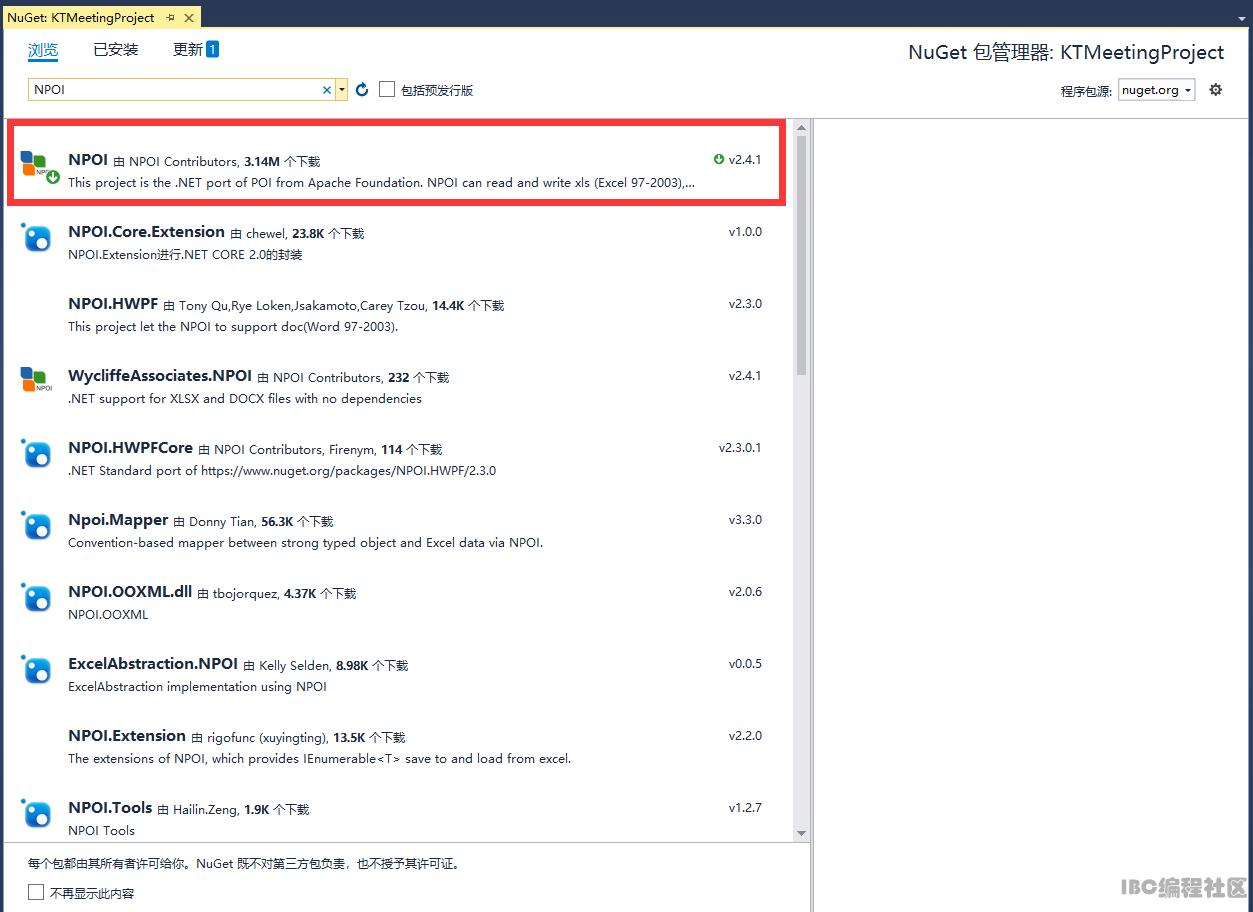Tick the 不再显示此内容 checkbox
This screenshot has width=1253, height=912.
tap(36, 892)
